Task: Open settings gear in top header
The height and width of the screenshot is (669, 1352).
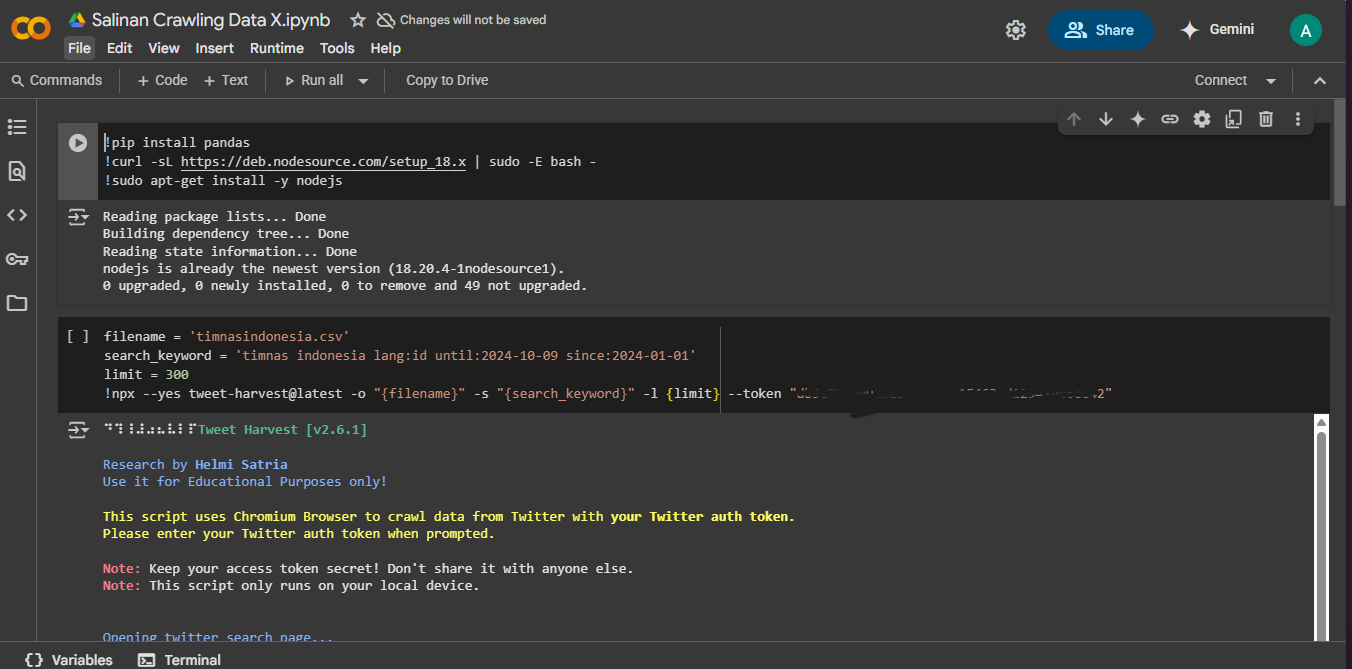Action: click(x=1016, y=30)
